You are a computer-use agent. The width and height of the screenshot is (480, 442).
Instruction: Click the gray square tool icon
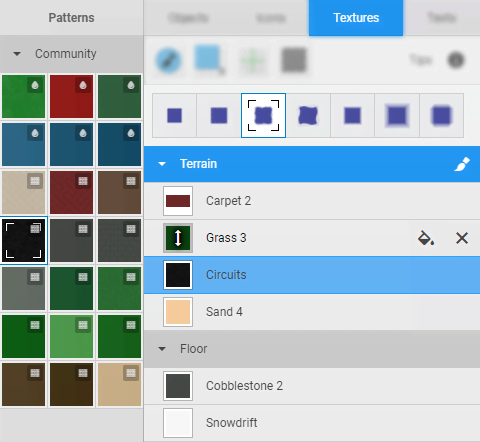click(294, 60)
